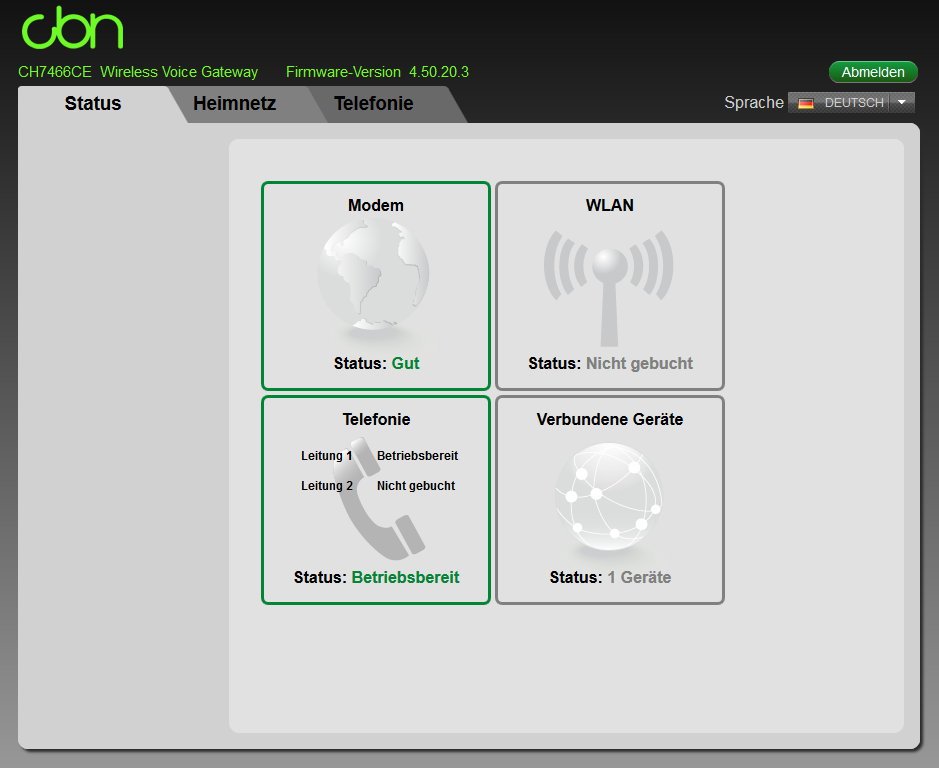This screenshot has height=768, width=939.
Task: Click Leitung 1 'Betriebsbereit' value
Action: (417, 456)
